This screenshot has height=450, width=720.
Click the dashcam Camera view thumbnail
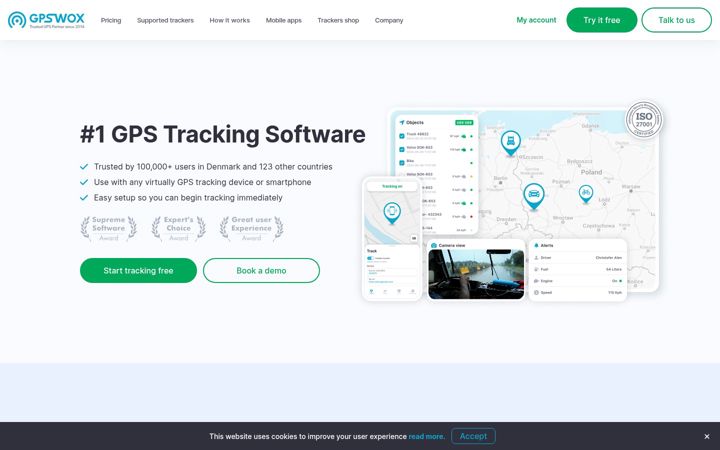click(x=476, y=274)
